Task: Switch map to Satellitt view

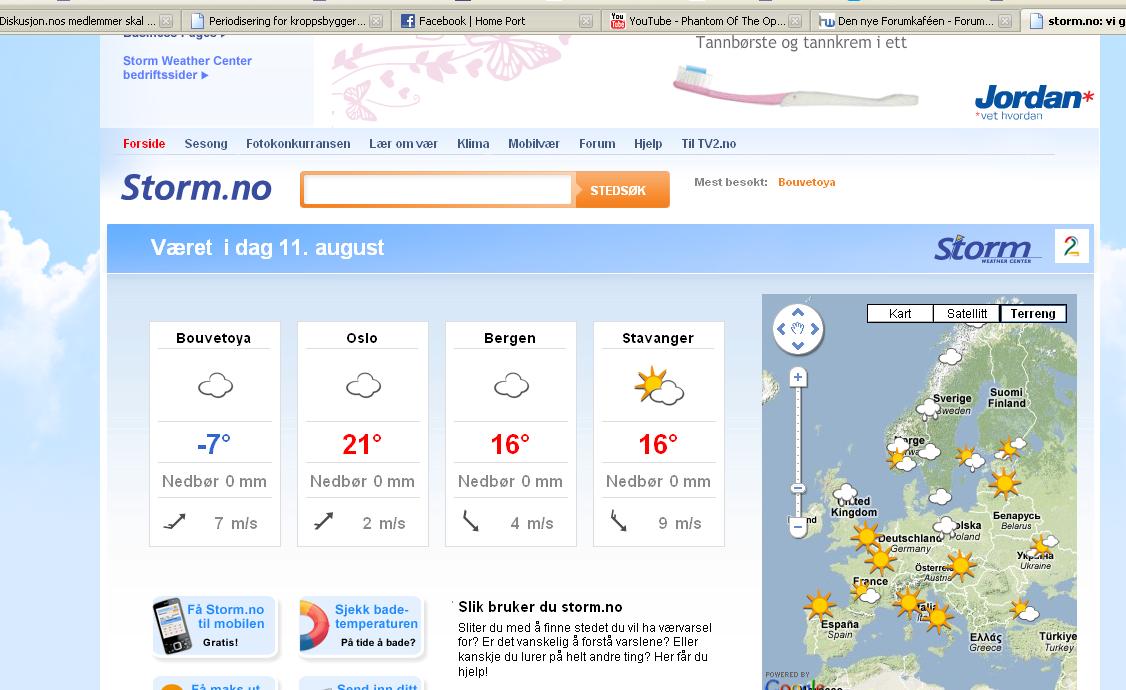Action: tap(967, 314)
